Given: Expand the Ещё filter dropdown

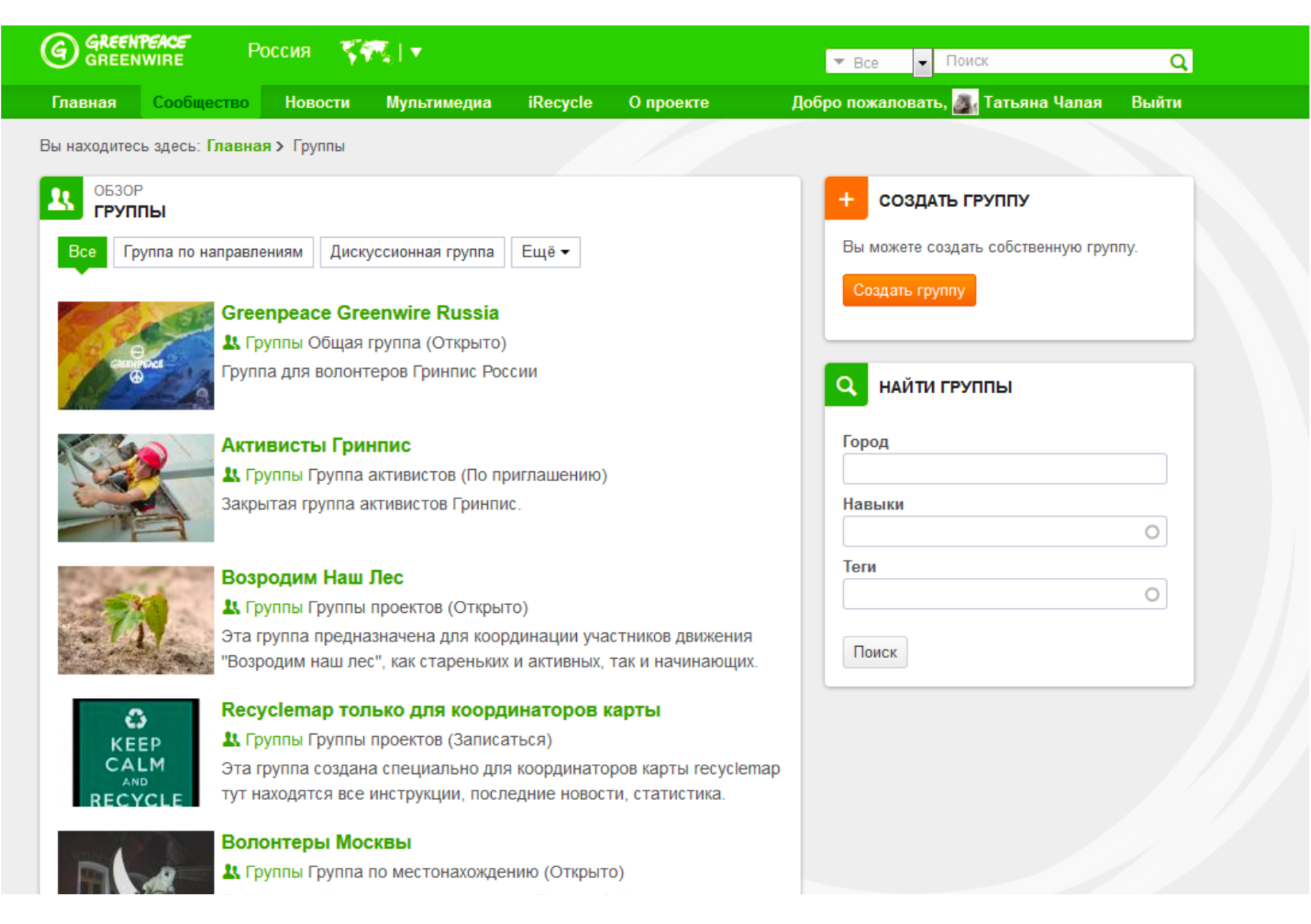Looking at the screenshot, I should tap(545, 252).
